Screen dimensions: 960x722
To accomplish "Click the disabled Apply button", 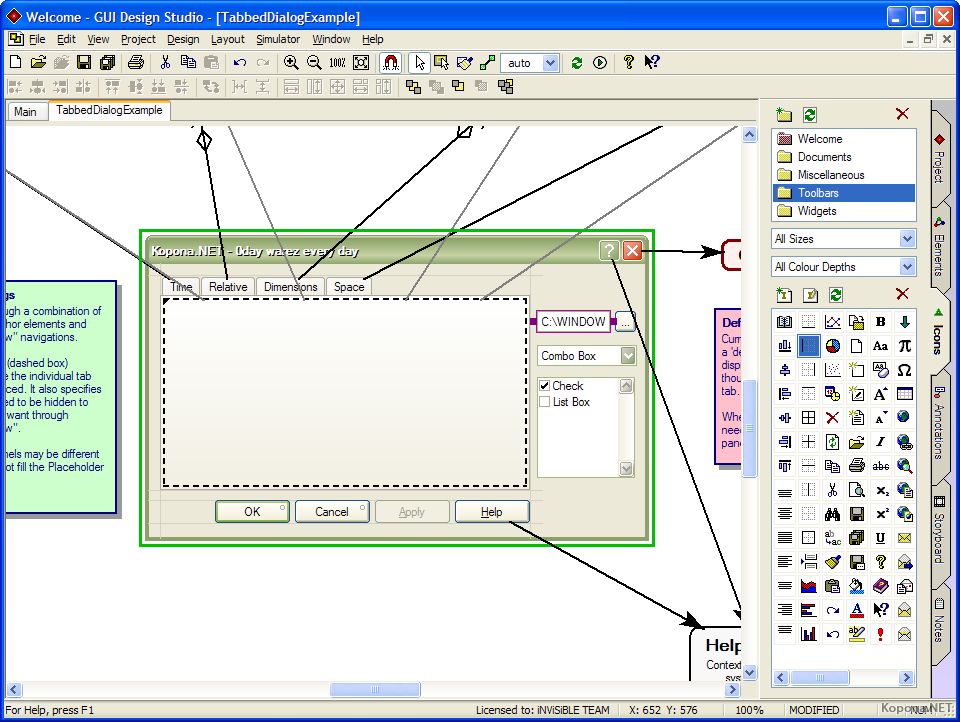I will (x=412, y=512).
